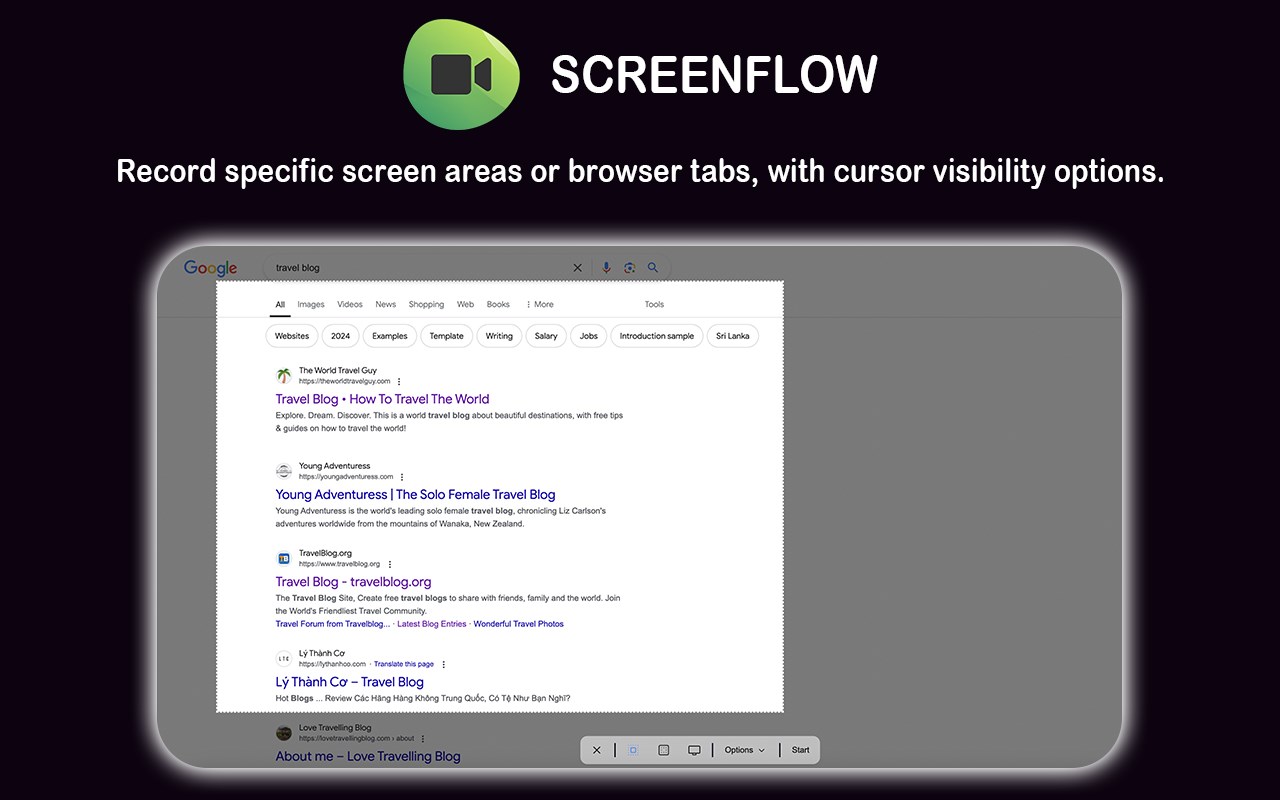
Task: Switch to the Videos tab
Action: pos(350,305)
